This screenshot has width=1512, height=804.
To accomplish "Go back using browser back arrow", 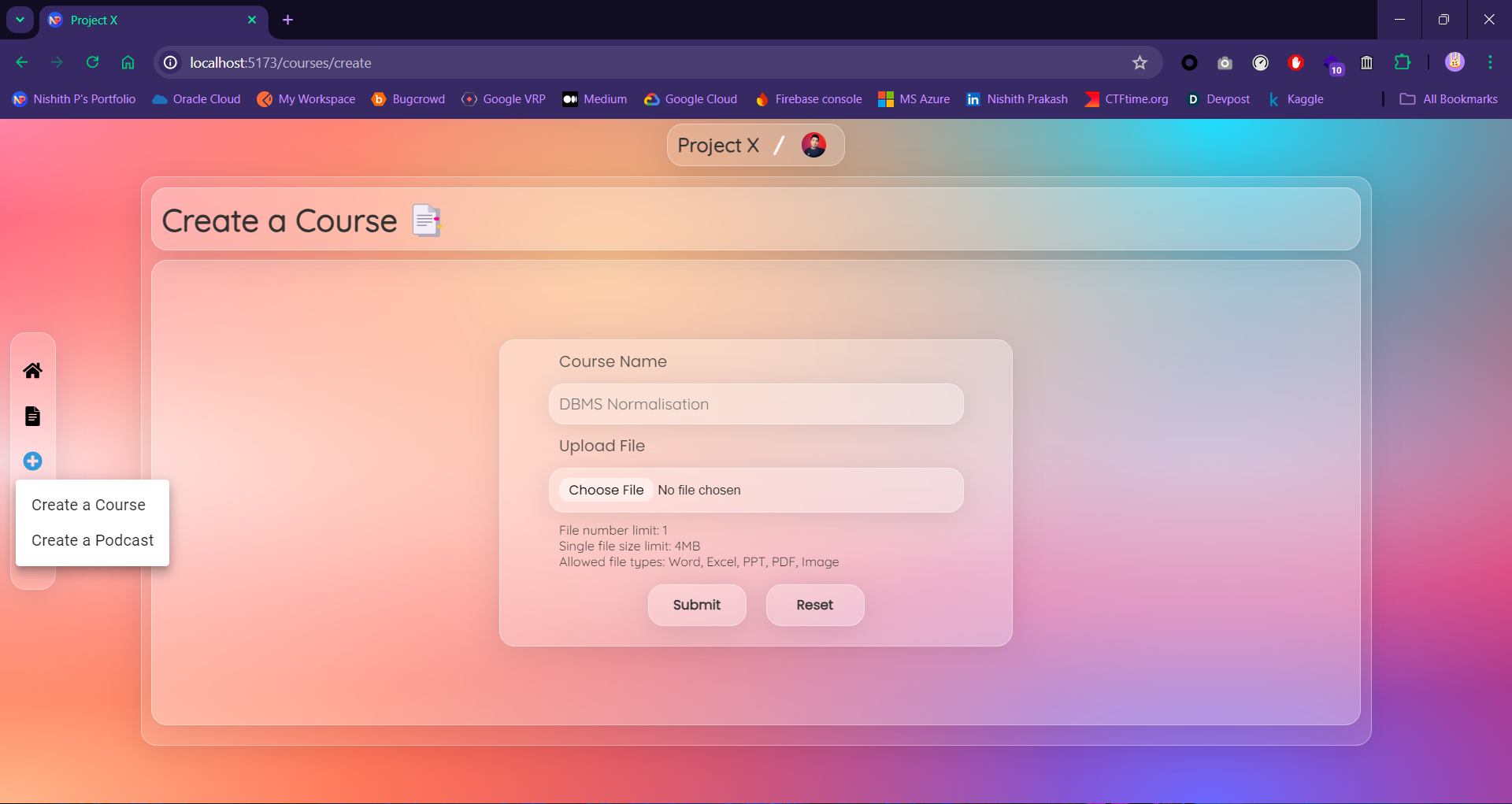I will pos(22,62).
